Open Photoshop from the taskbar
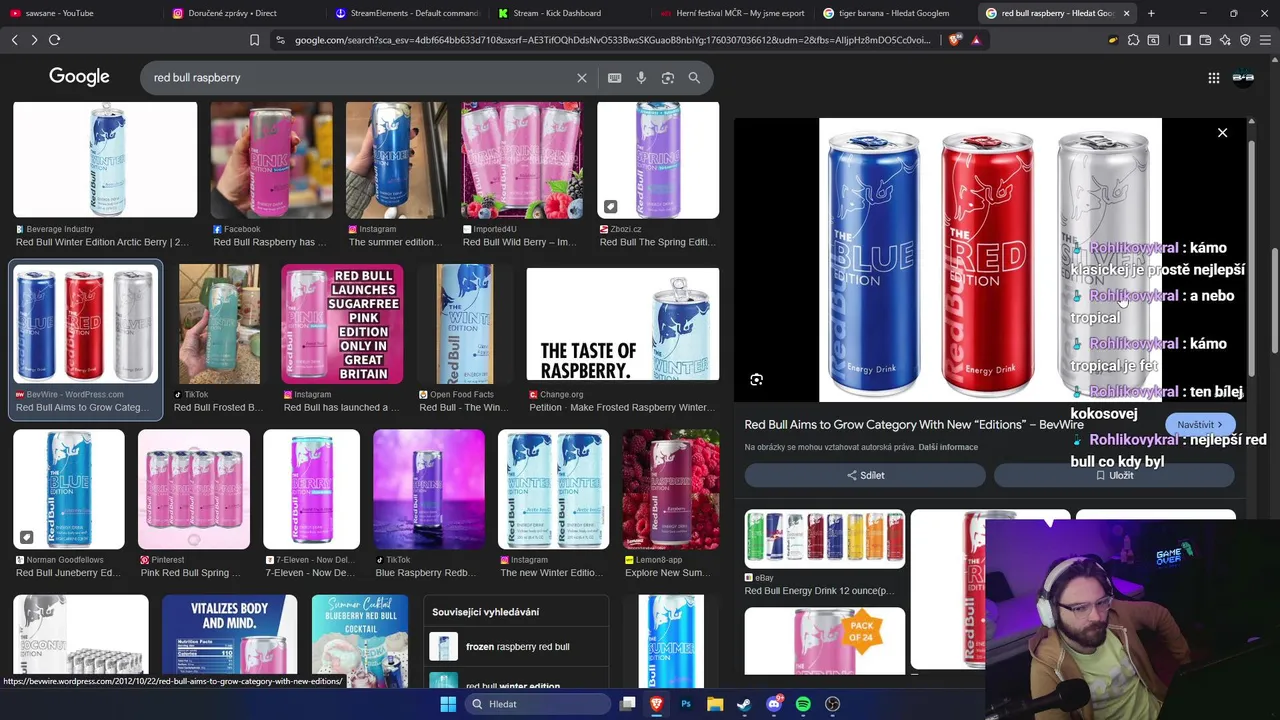The width and height of the screenshot is (1280, 720). pyautogui.click(x=686, y=704)
